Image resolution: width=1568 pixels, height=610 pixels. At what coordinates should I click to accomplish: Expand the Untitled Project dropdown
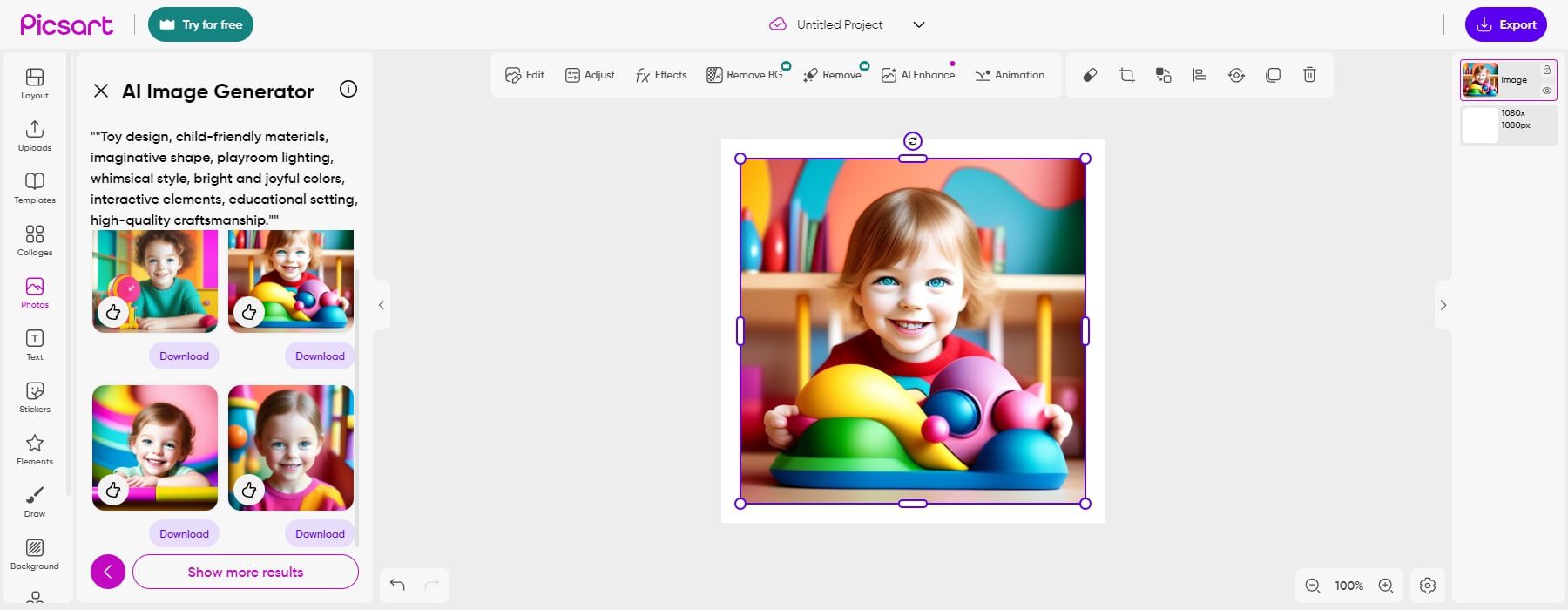coord(918,24)
